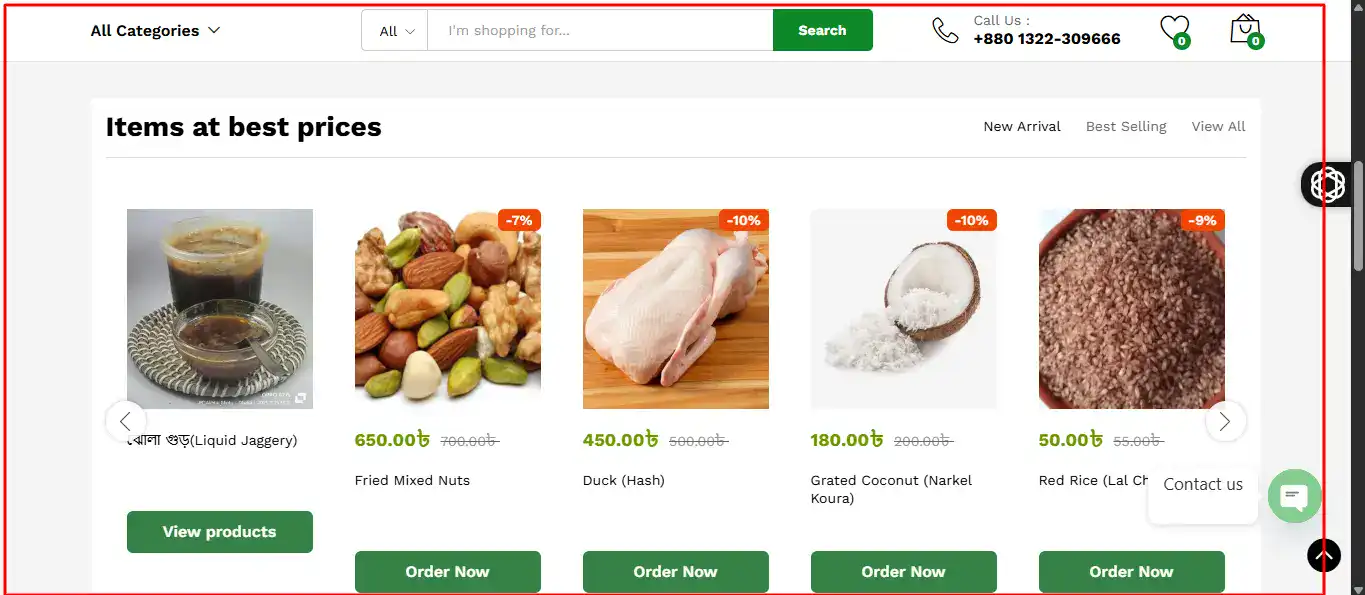Click the Search button
The height and width of the screenshot is (595, 1365).
pos(822,30)
